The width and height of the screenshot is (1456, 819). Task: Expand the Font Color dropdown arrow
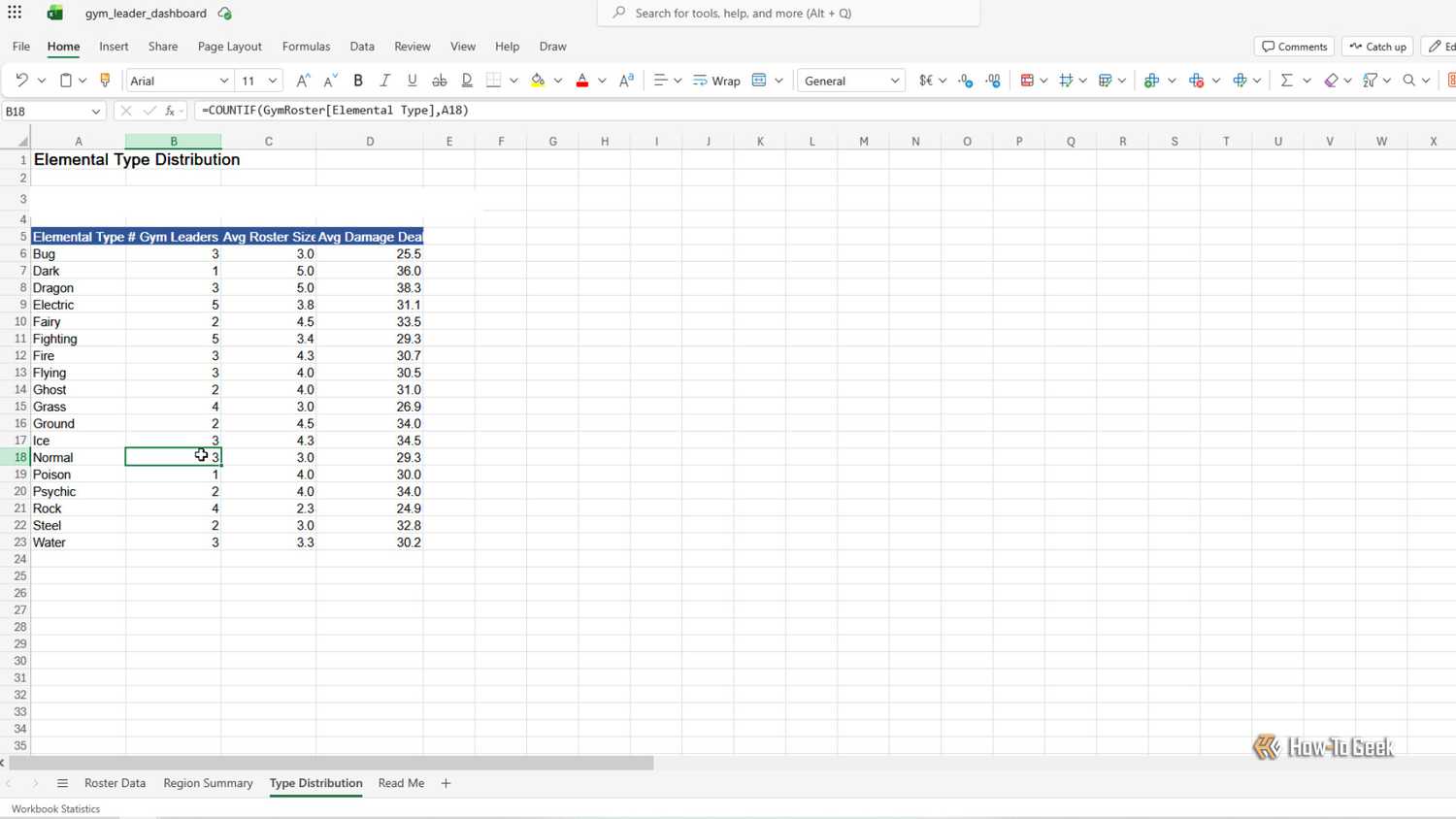pyautogui.click(x=602, y=81)
